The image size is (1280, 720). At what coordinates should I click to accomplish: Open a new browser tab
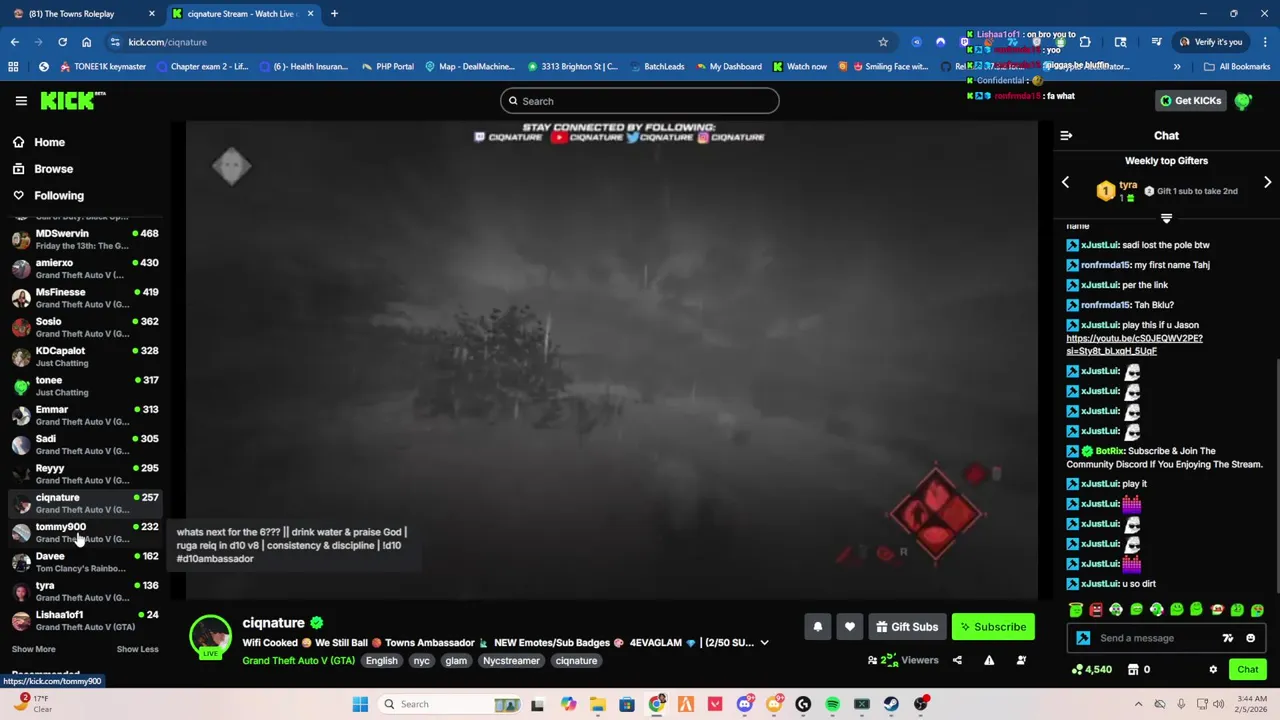pyautogui.click(x=334, y=14)
